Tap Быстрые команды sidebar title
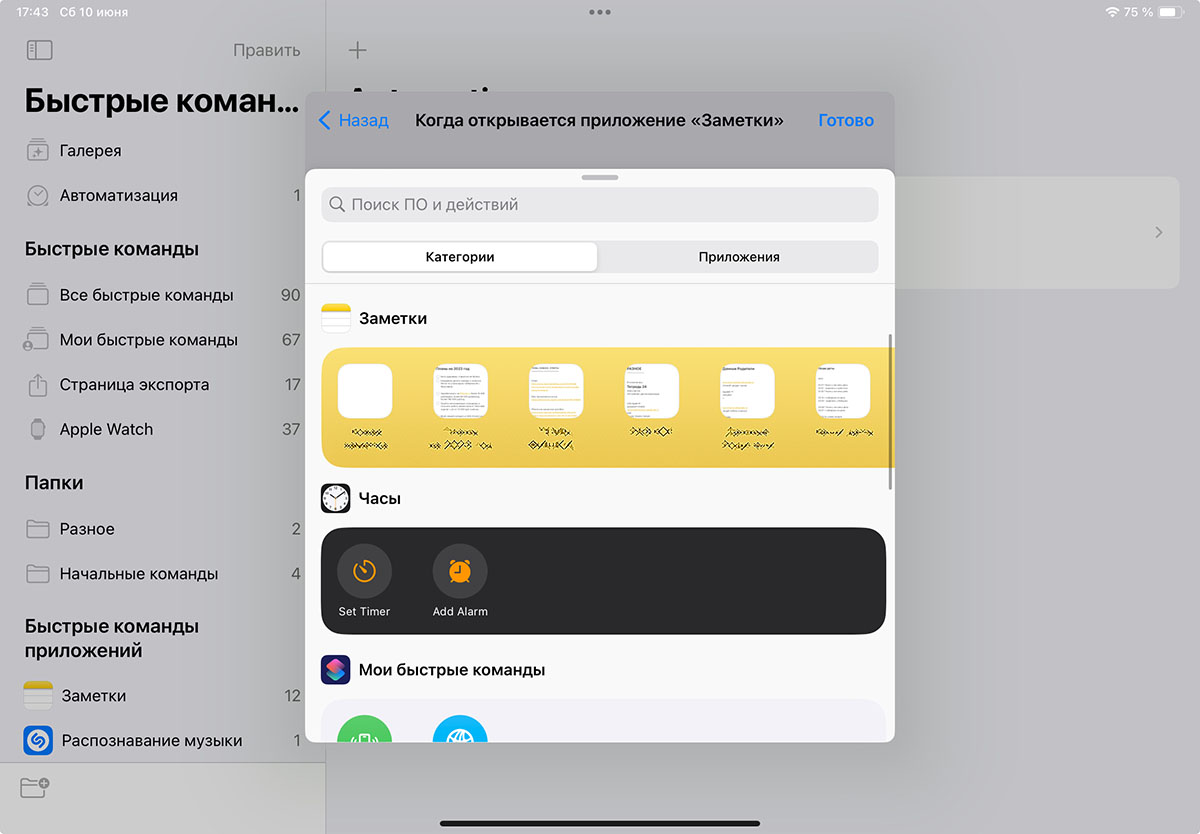This screenshot has width=1200, height=834. pyautogui.click(x=162, y=101)
